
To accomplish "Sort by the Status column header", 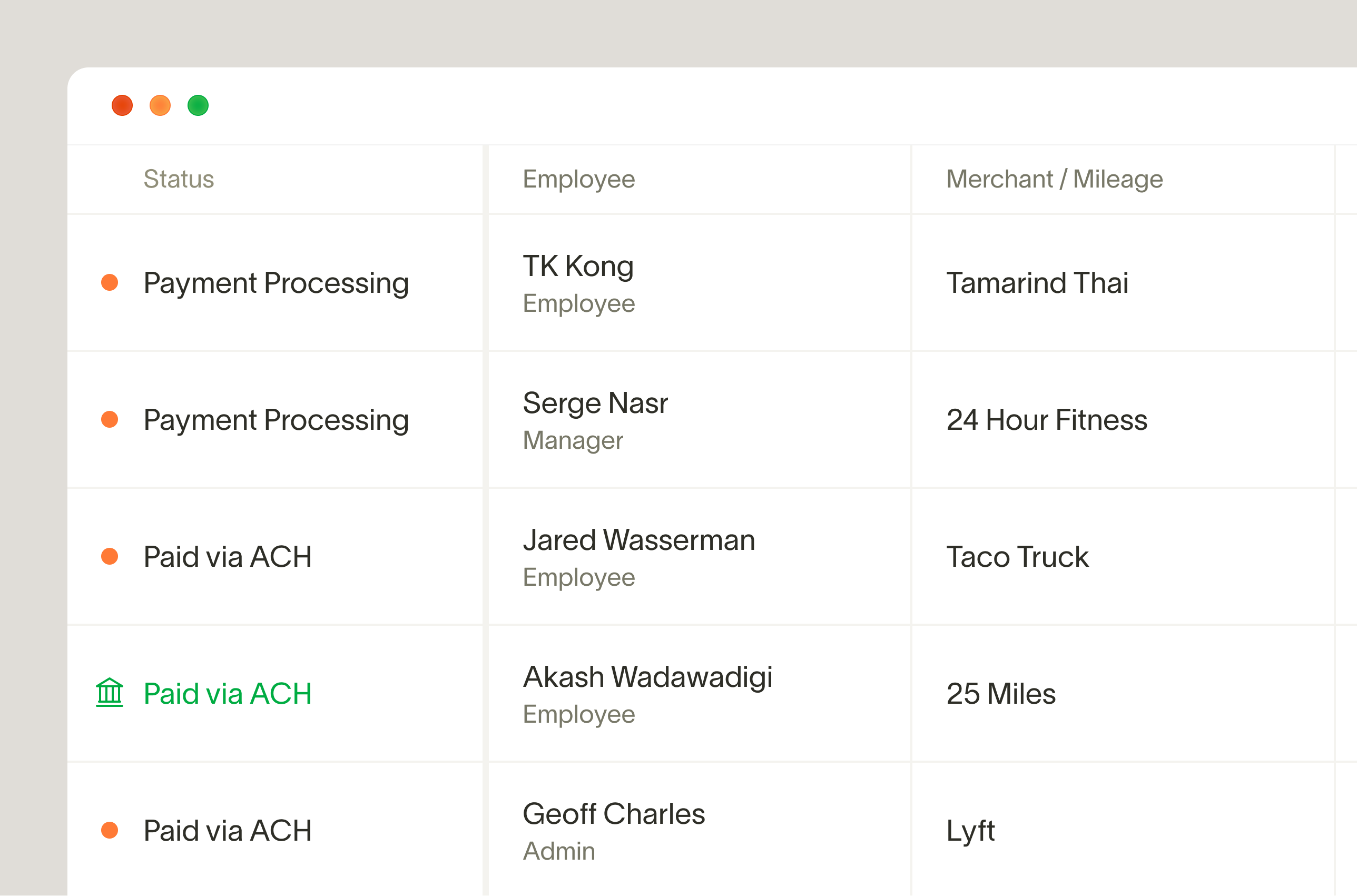I will pyautogui.click(x=178, y=179).
